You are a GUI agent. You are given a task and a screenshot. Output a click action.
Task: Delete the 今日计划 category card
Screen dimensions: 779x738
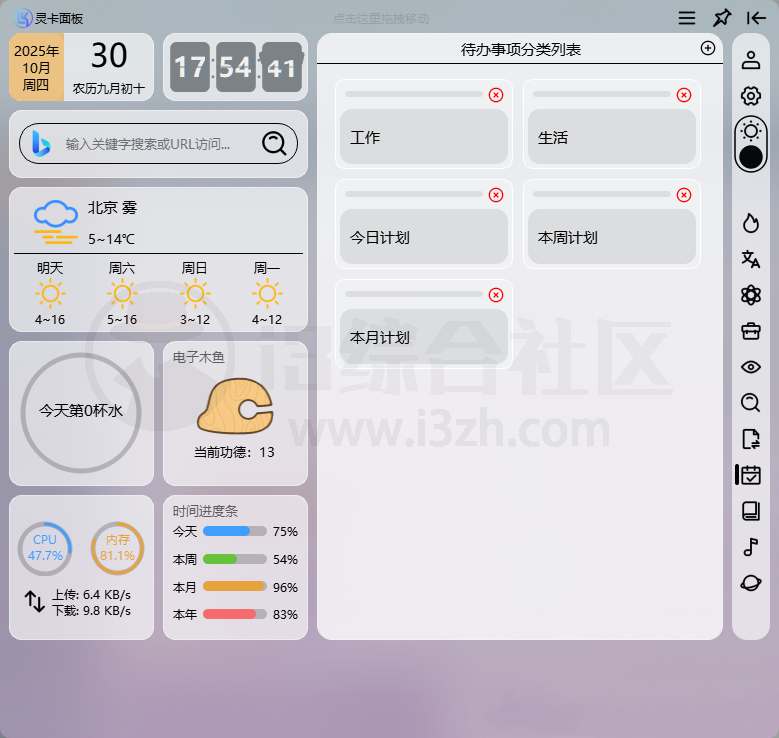[x=496, y=195]
